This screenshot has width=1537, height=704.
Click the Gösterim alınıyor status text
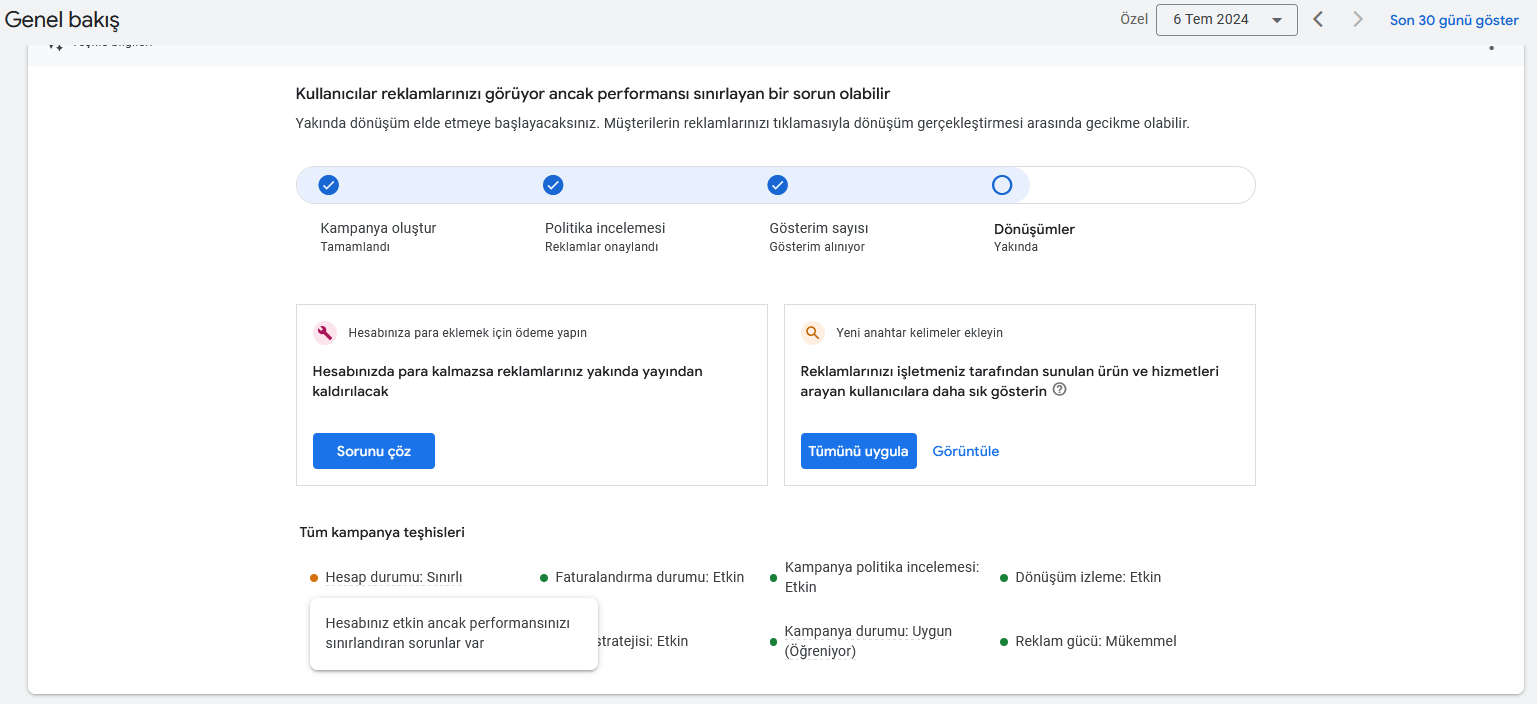tap(817, 247)
